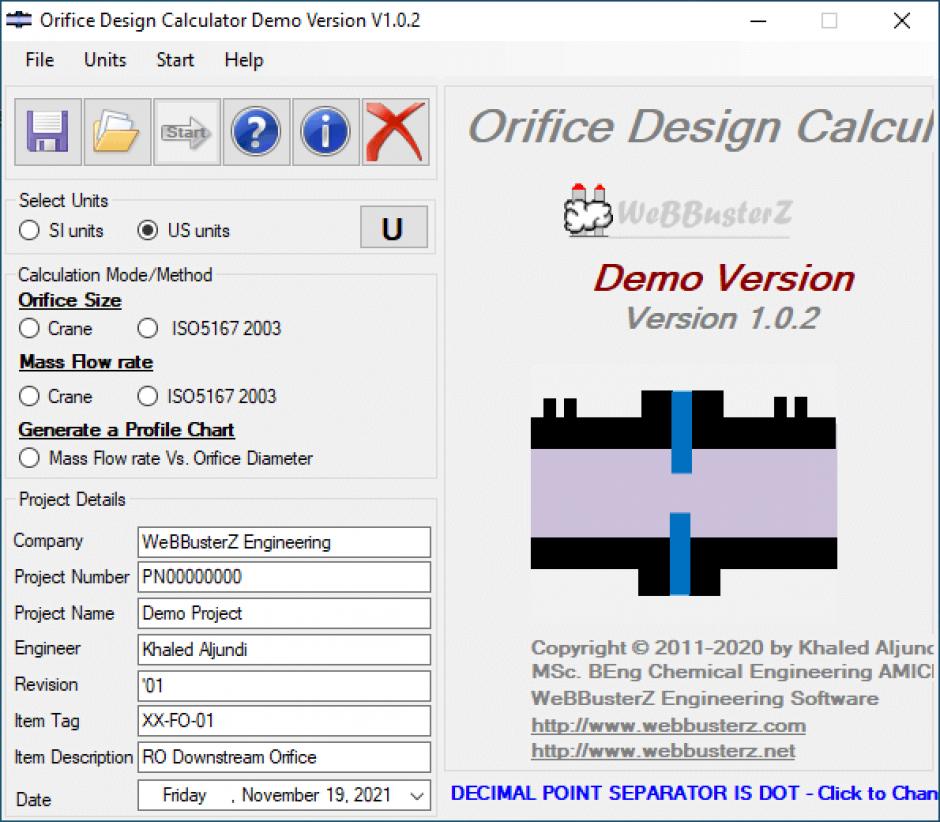Click the 'Demo Version' red text

point(724,278)
